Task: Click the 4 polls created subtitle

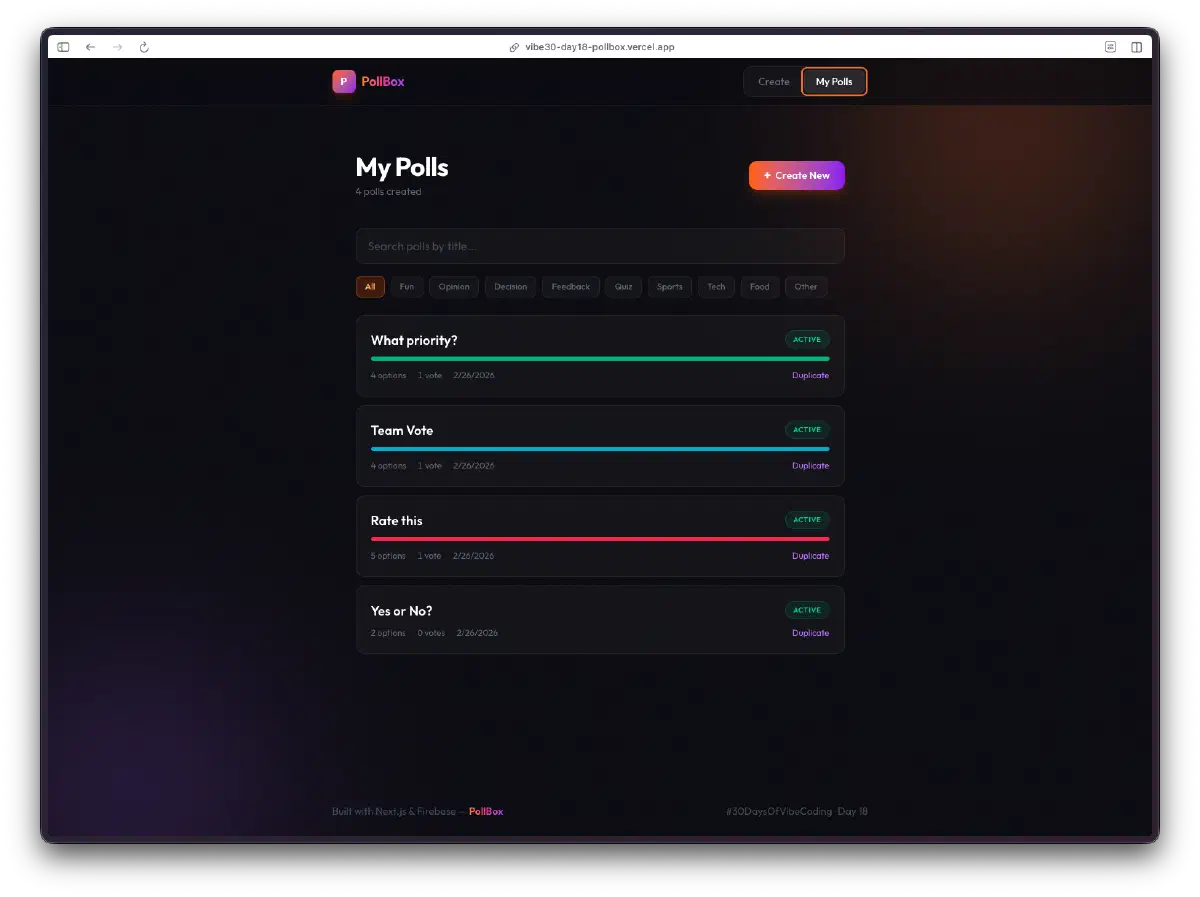Action: (x=389, y=192)
